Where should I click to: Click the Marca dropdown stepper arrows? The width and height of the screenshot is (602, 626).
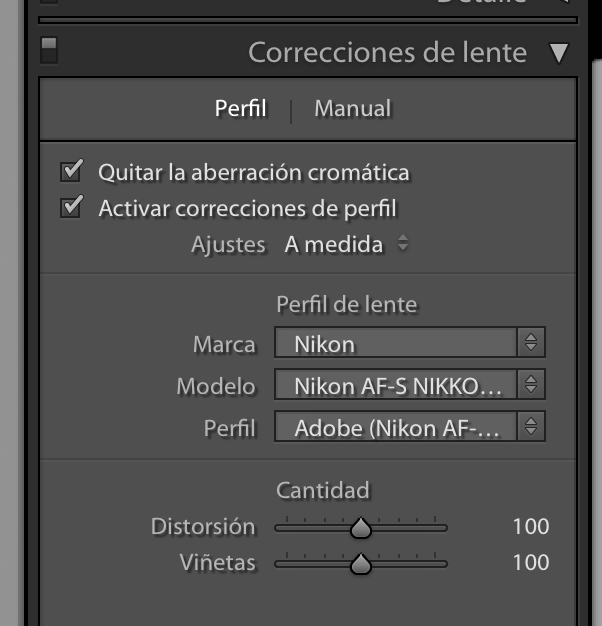pyautogui.click(x=531, y=343)
